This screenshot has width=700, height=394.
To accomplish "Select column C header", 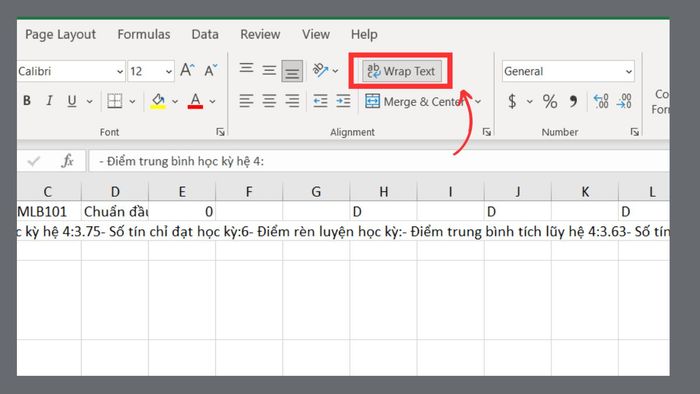I will coord(48,192).
